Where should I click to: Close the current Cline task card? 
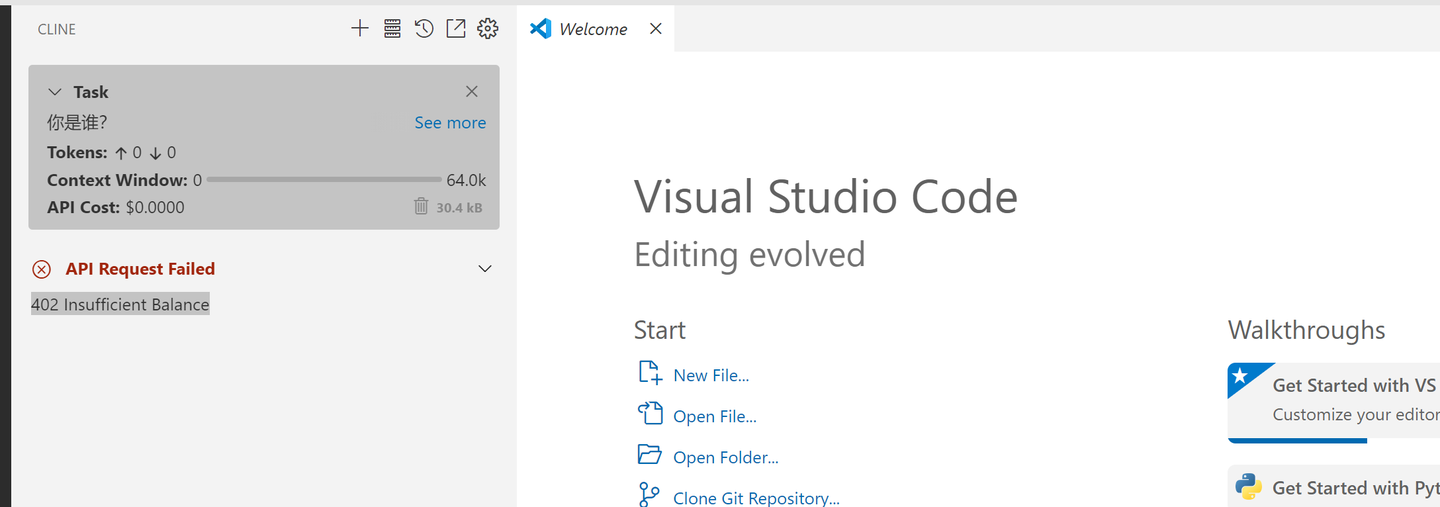(x=472, y=92)
